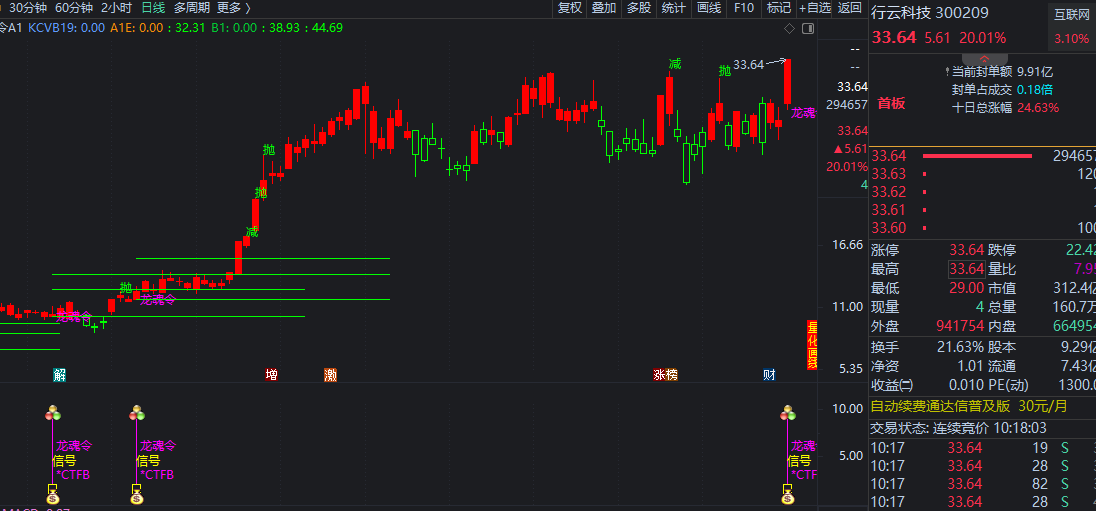Click the middle money bag icon
This screenshot has width=1096, height=511.
pyautogui.click(x=136, y=498)
